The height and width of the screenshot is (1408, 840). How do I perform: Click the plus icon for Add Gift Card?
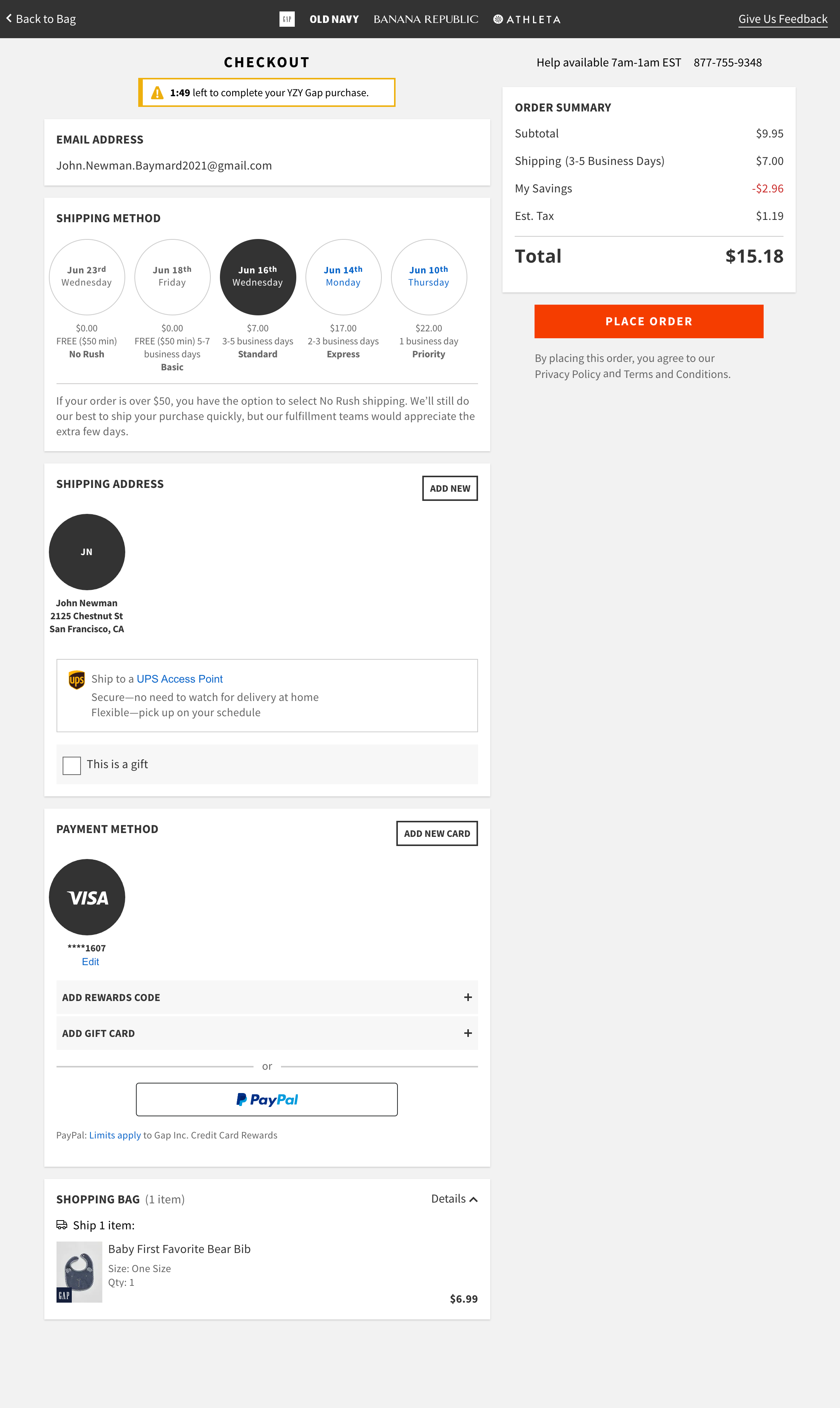[x=468, y=1033]
